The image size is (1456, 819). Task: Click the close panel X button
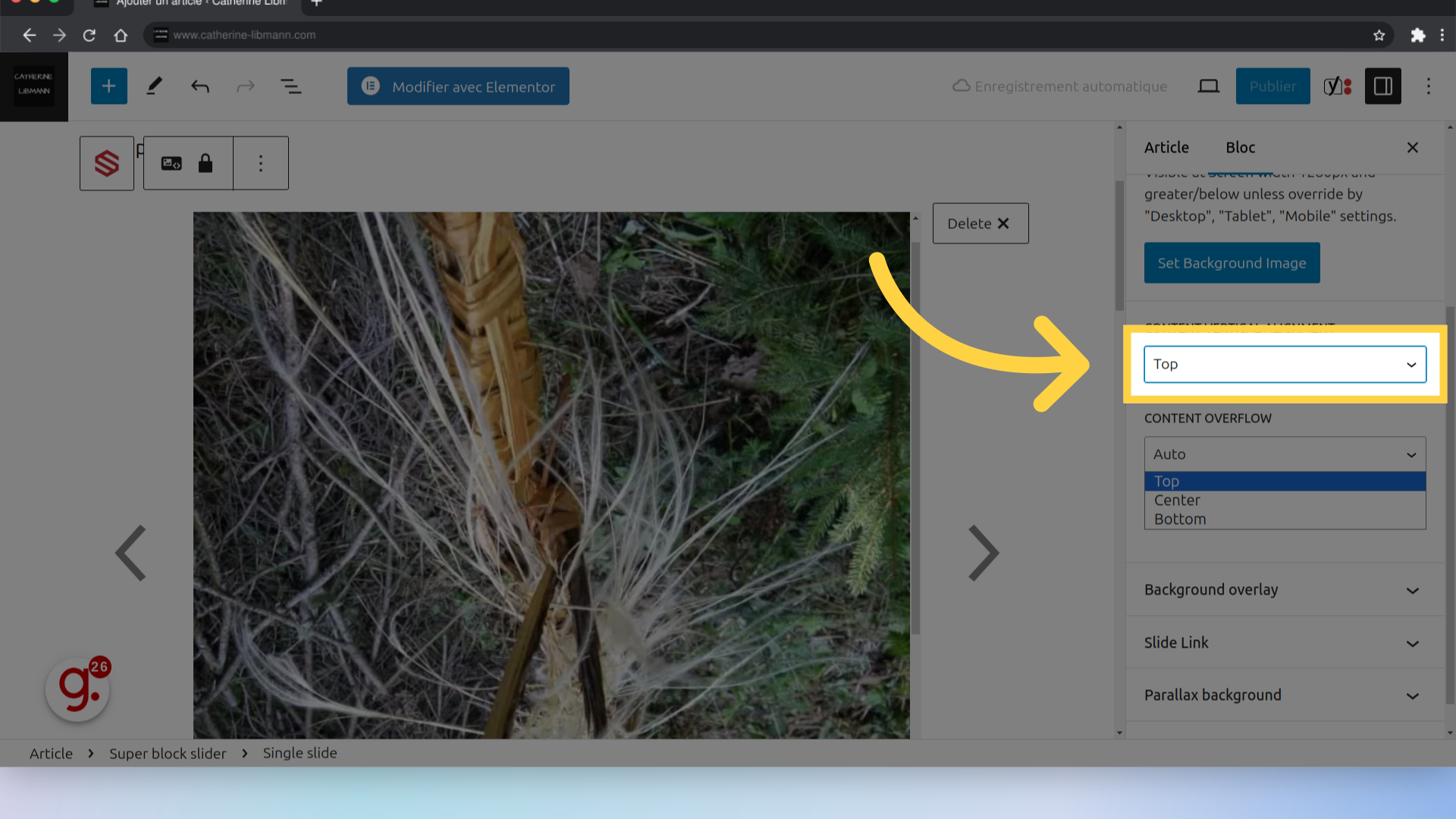tap(1413, 148)
